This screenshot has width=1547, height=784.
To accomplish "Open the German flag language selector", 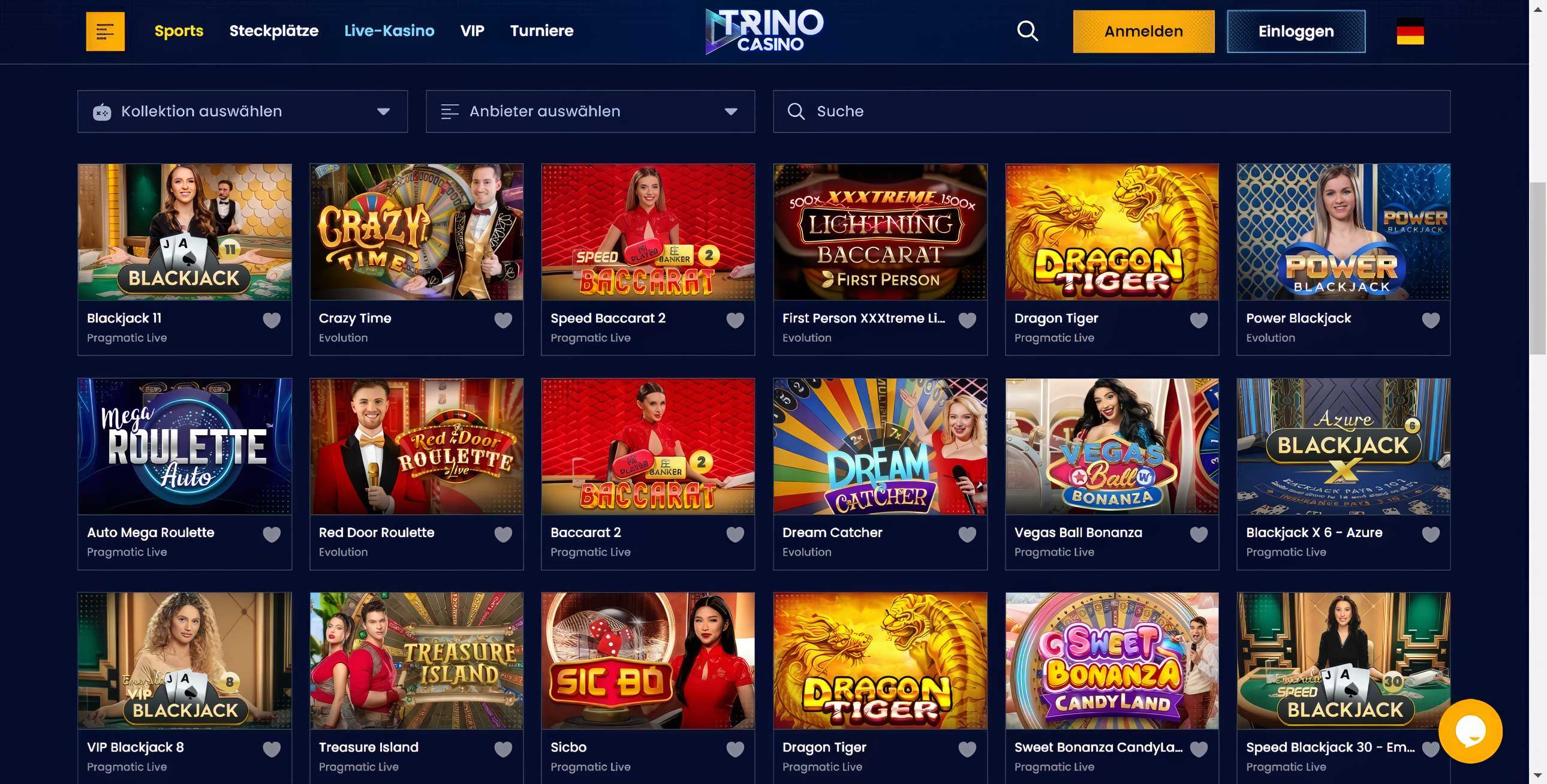I will click(1410, 31).
